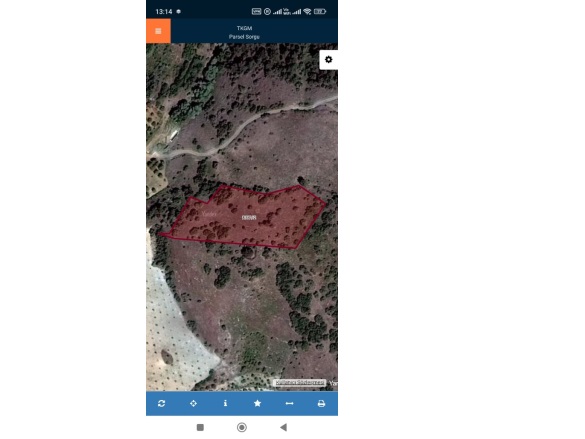
Task: Open map settings gear icon
Action: (328, 60)
